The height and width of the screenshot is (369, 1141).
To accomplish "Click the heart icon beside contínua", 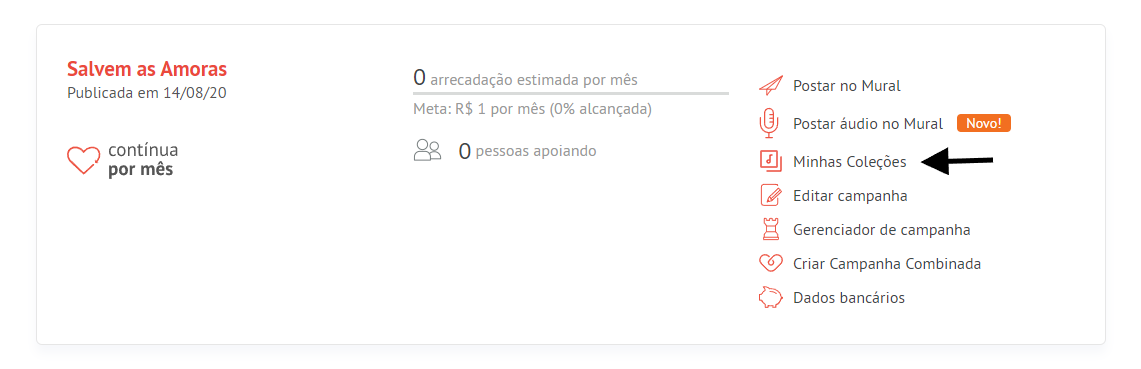I will [x=83, y=160].
